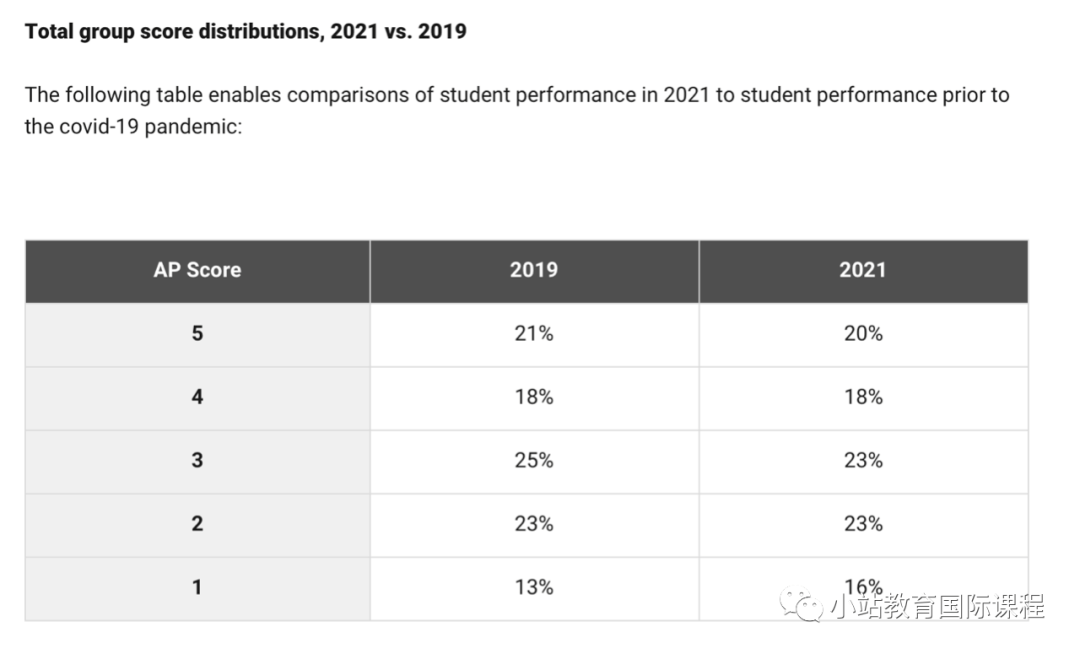Click the AP Score 5 row label
The height and width of the screenshot is (654, 1080).
tap(197, 334)
